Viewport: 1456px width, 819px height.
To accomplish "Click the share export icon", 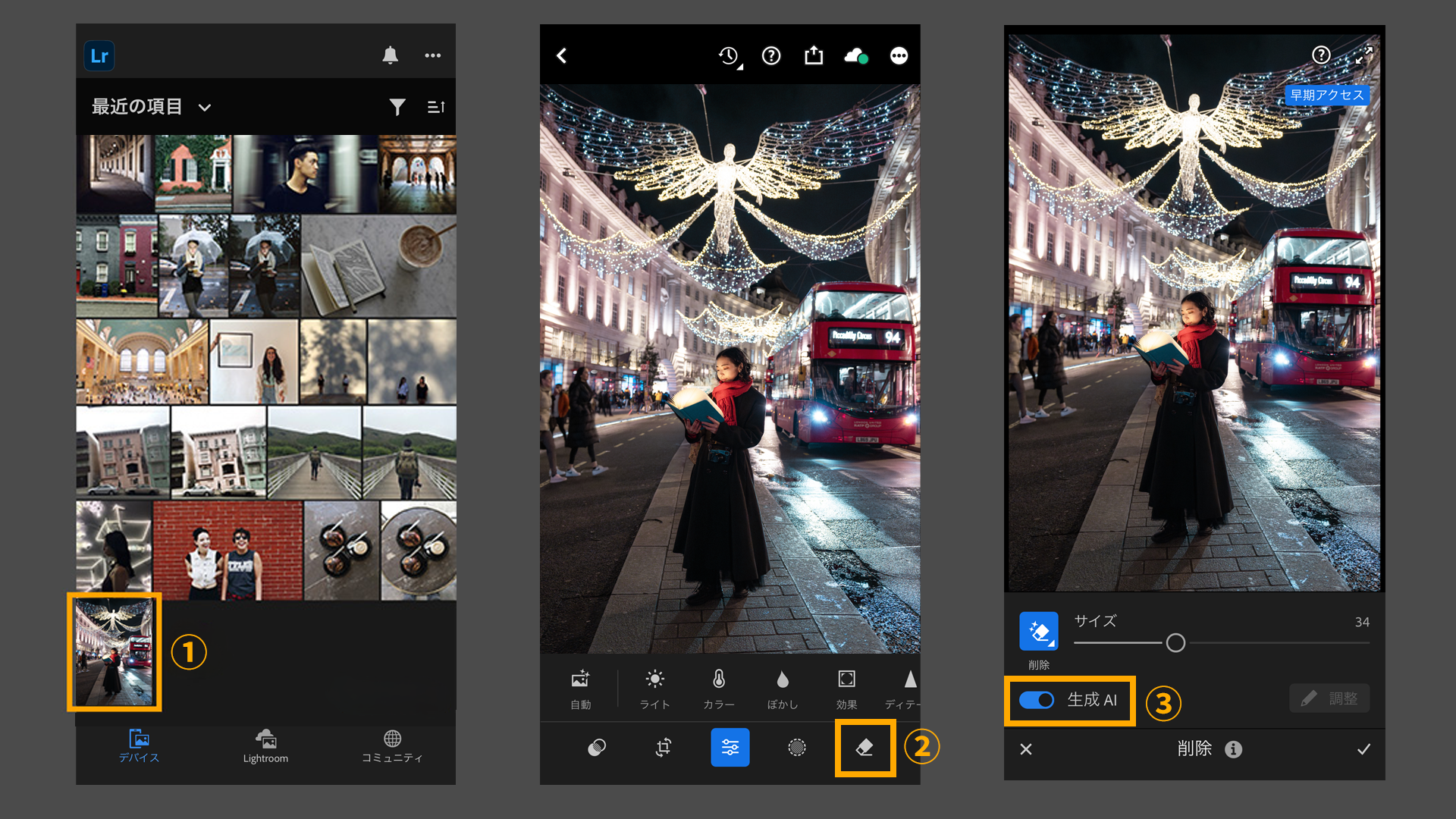I will tap(814, 55).
